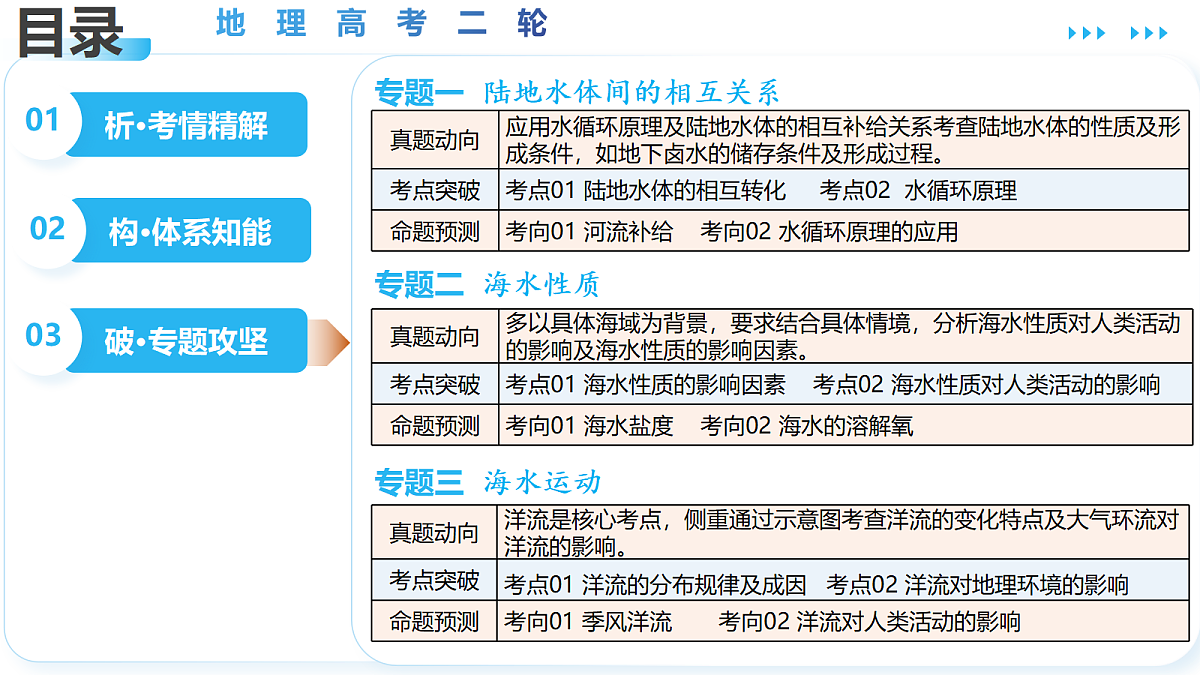Click the 地理高考二轮 title text

(382, 23)
